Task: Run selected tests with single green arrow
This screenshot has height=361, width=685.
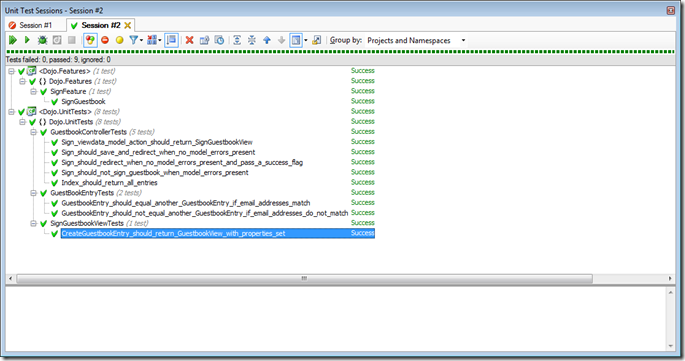Action: (27, 40)
